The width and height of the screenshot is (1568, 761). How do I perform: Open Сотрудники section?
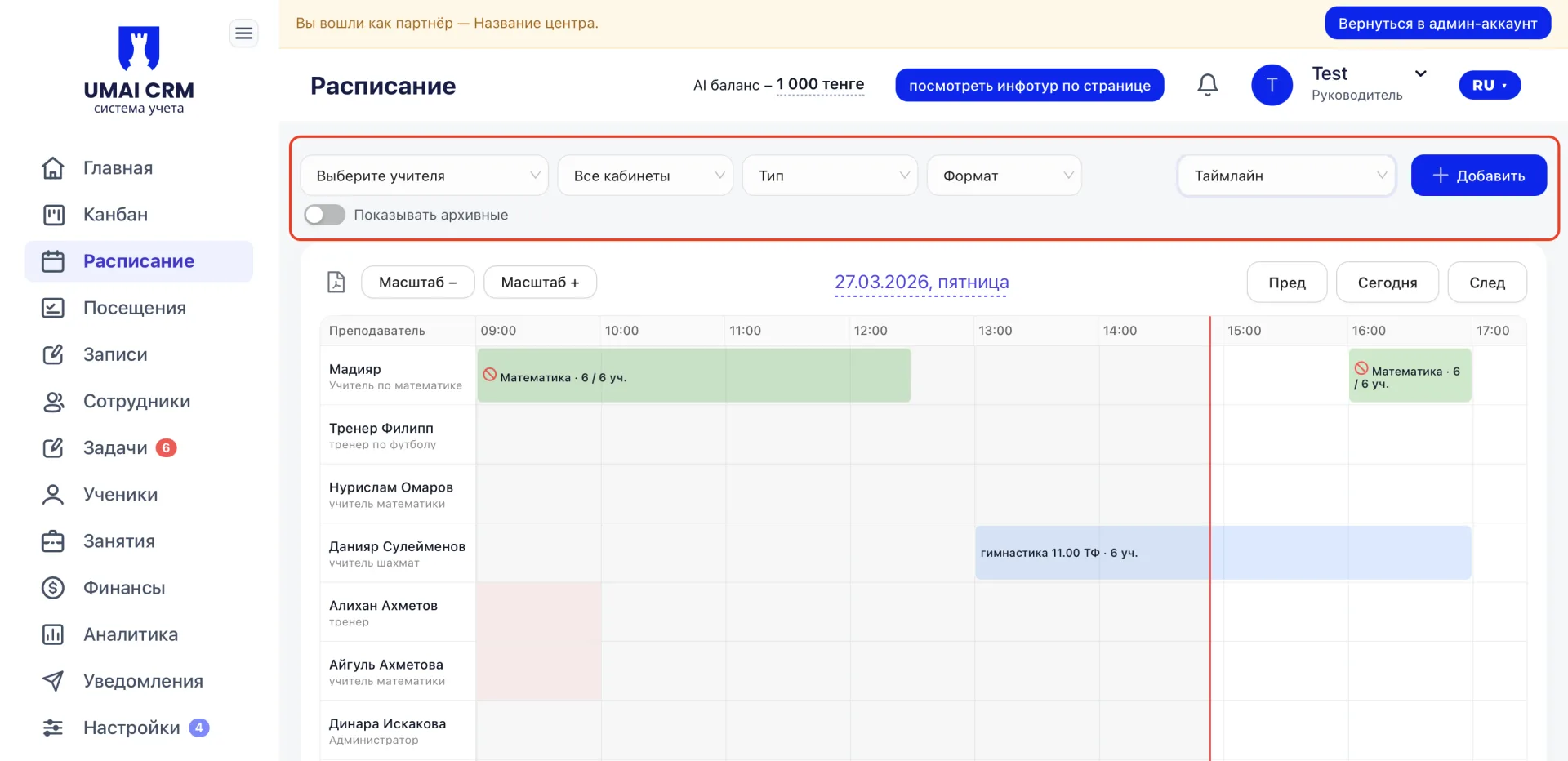tap(137, 402)
